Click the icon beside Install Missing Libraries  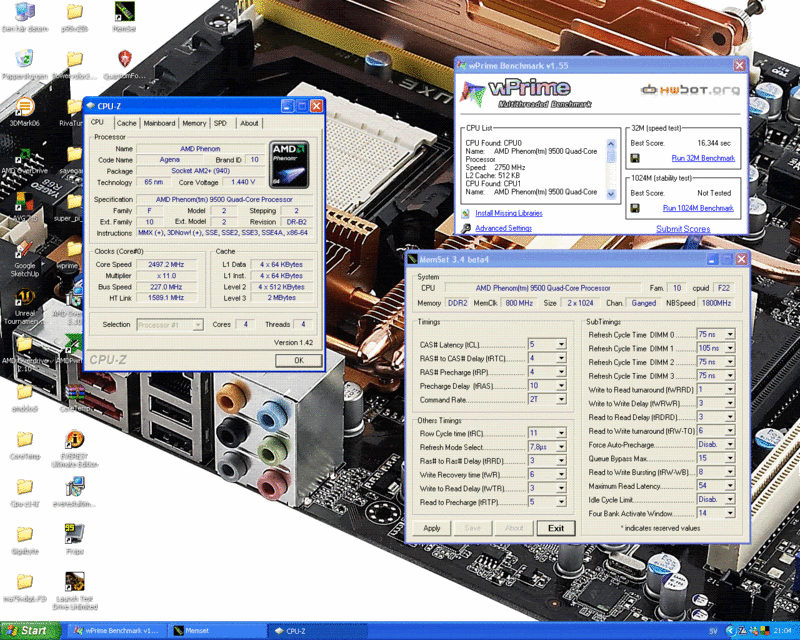(x=465, y=213)
